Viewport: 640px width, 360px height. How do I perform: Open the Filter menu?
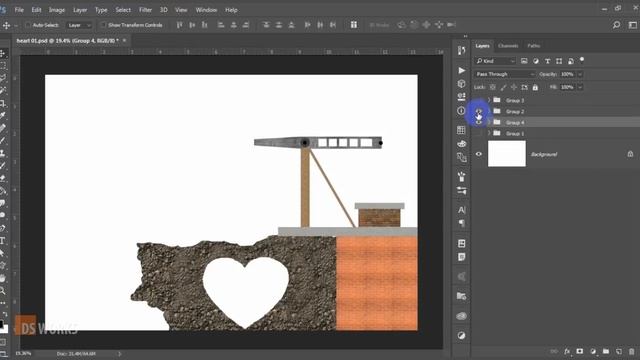coord(145,10)
